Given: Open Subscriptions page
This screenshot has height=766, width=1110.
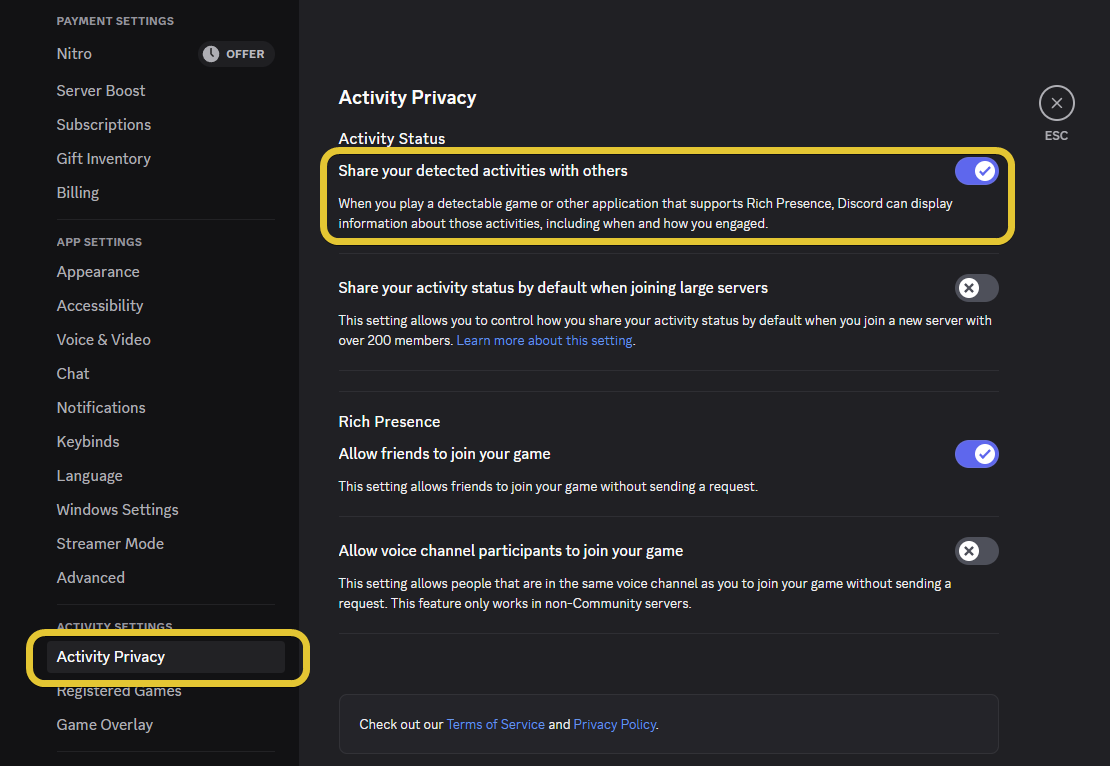Looking at the screenshot, I should [103, 125].
